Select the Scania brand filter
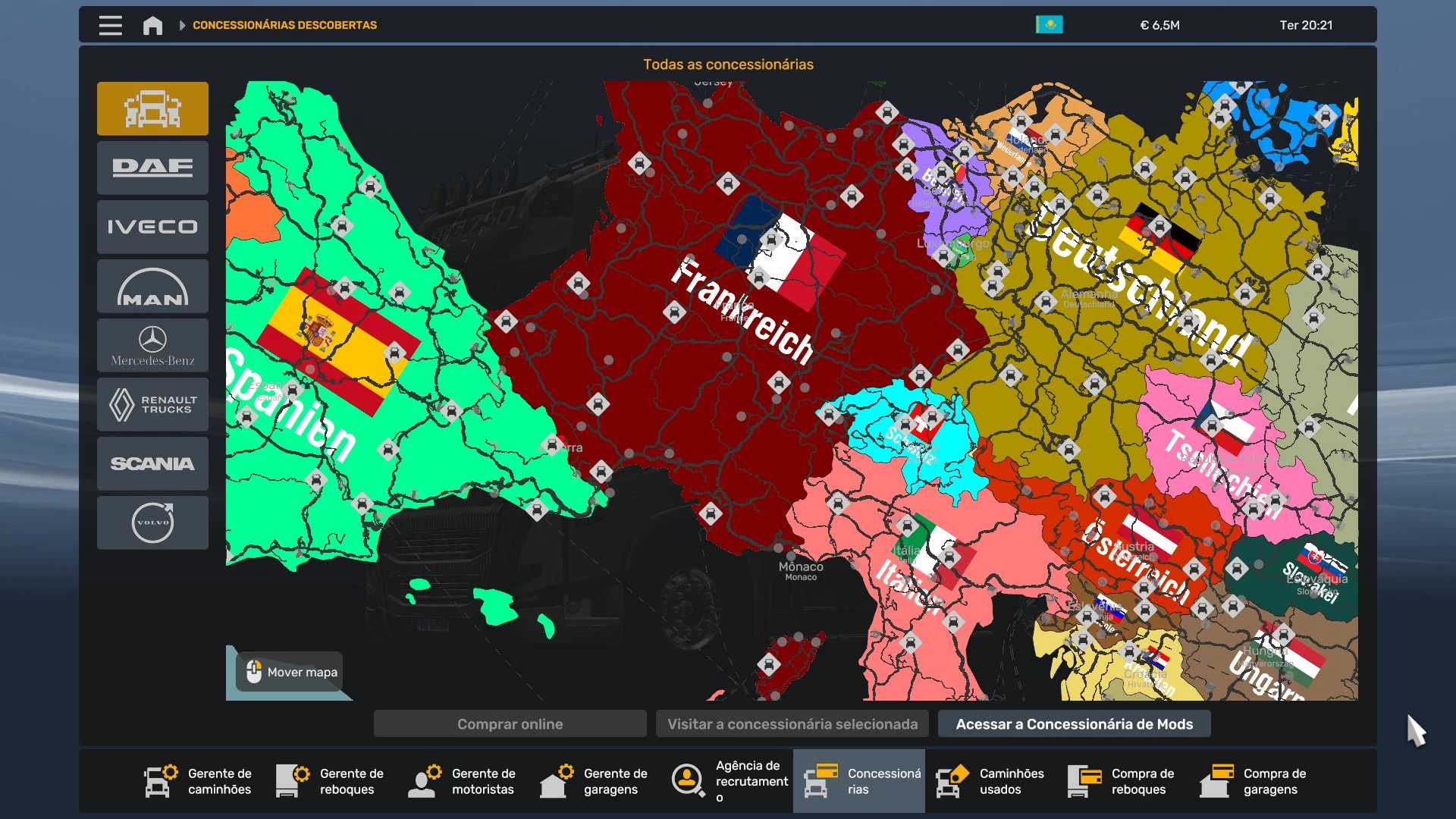Viewport: 1456px width, 819px height. [x=152, y=463]
